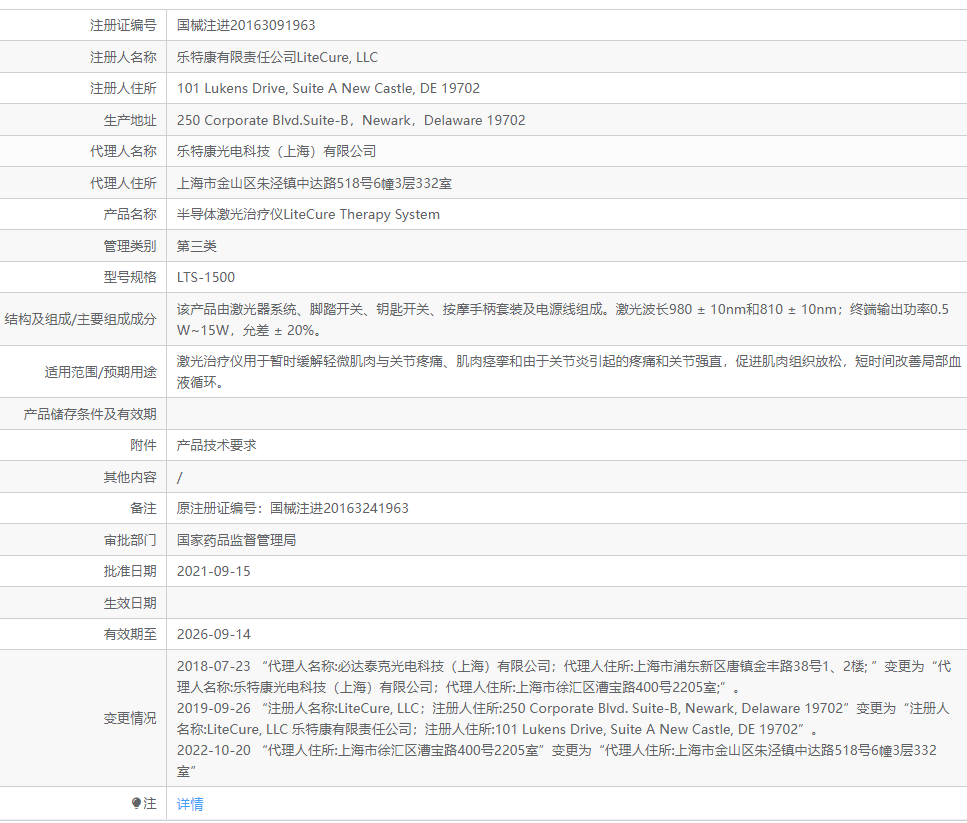The width and height of the screenshot is (967, 823).
Task: Click the 适用范围/预期用途 label
Action: tap(101, 372)
